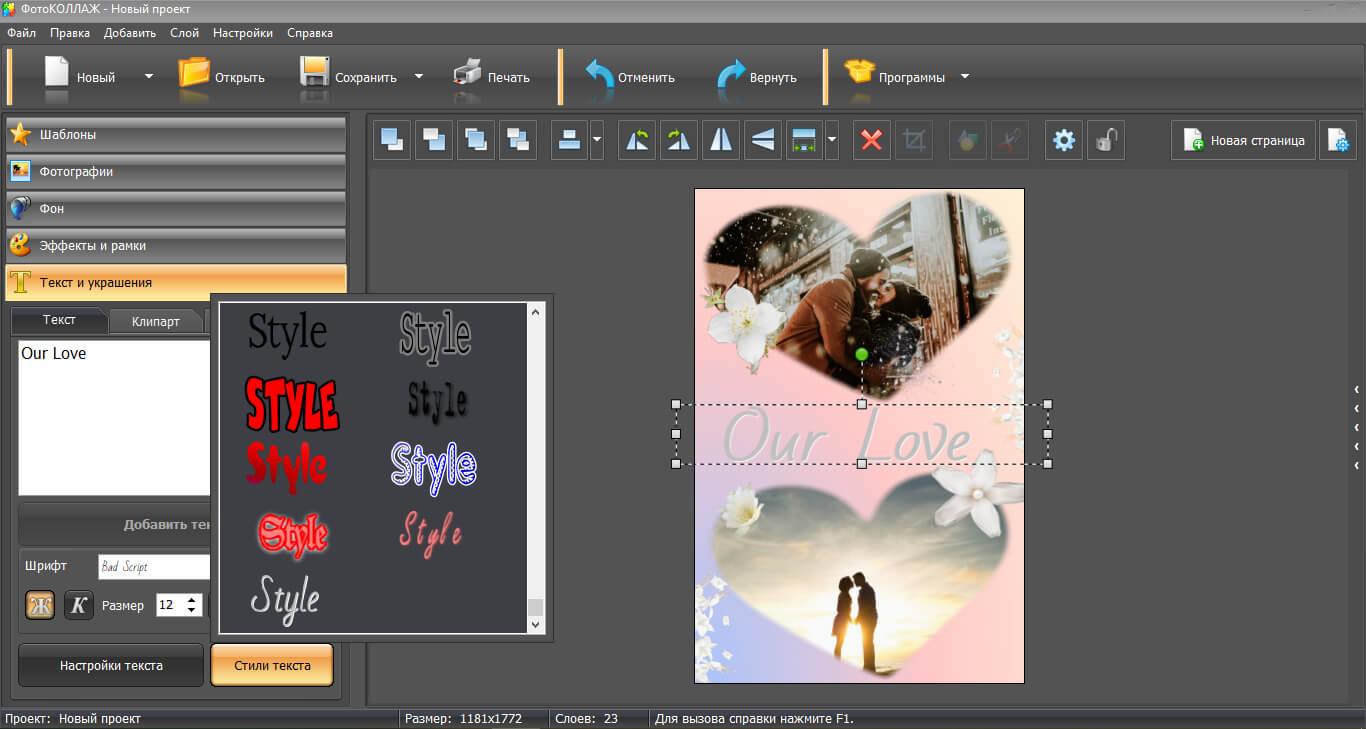
Task: Click inside the Our Love text box
Action: (115, 417)
